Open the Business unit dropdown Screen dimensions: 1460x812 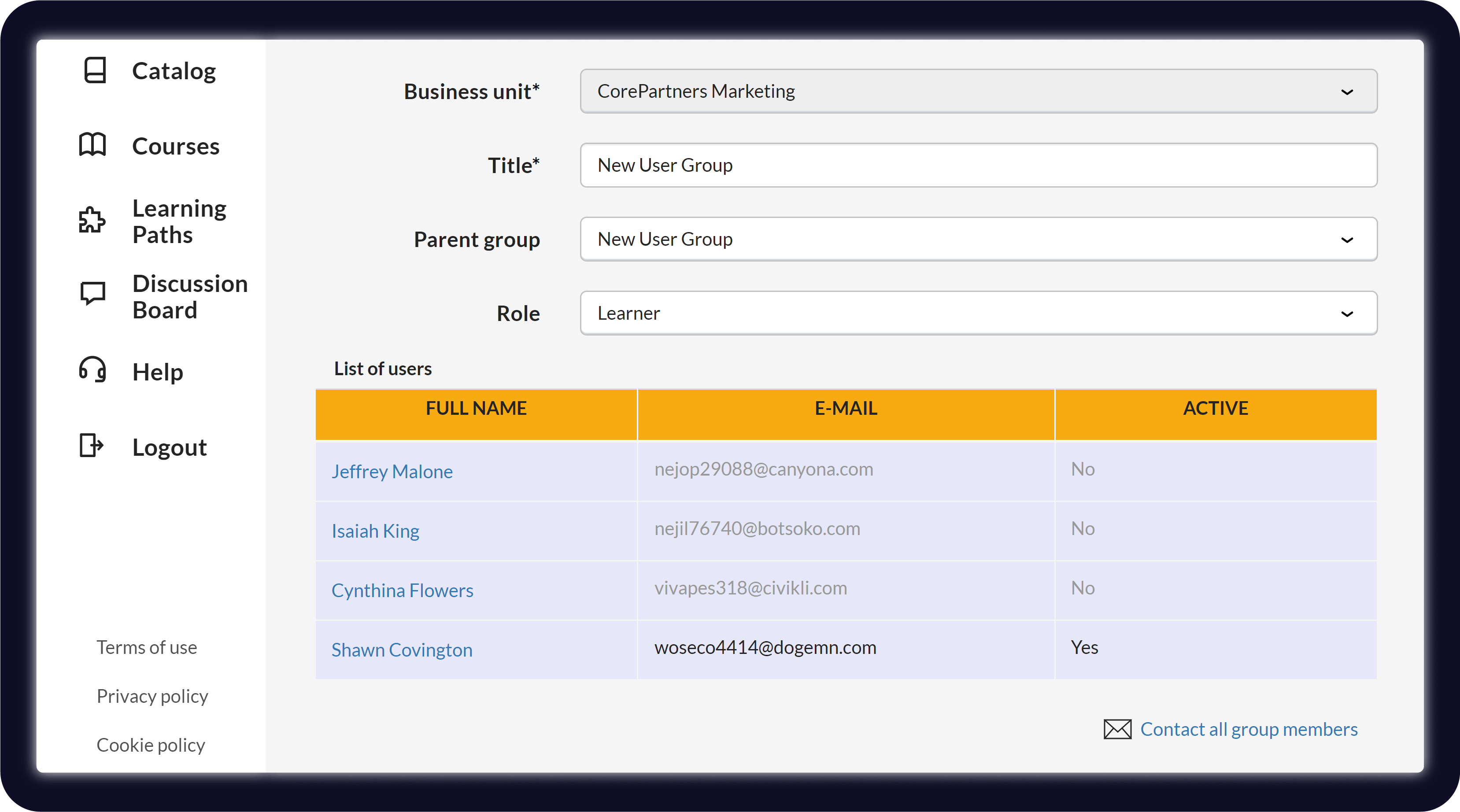978,91
